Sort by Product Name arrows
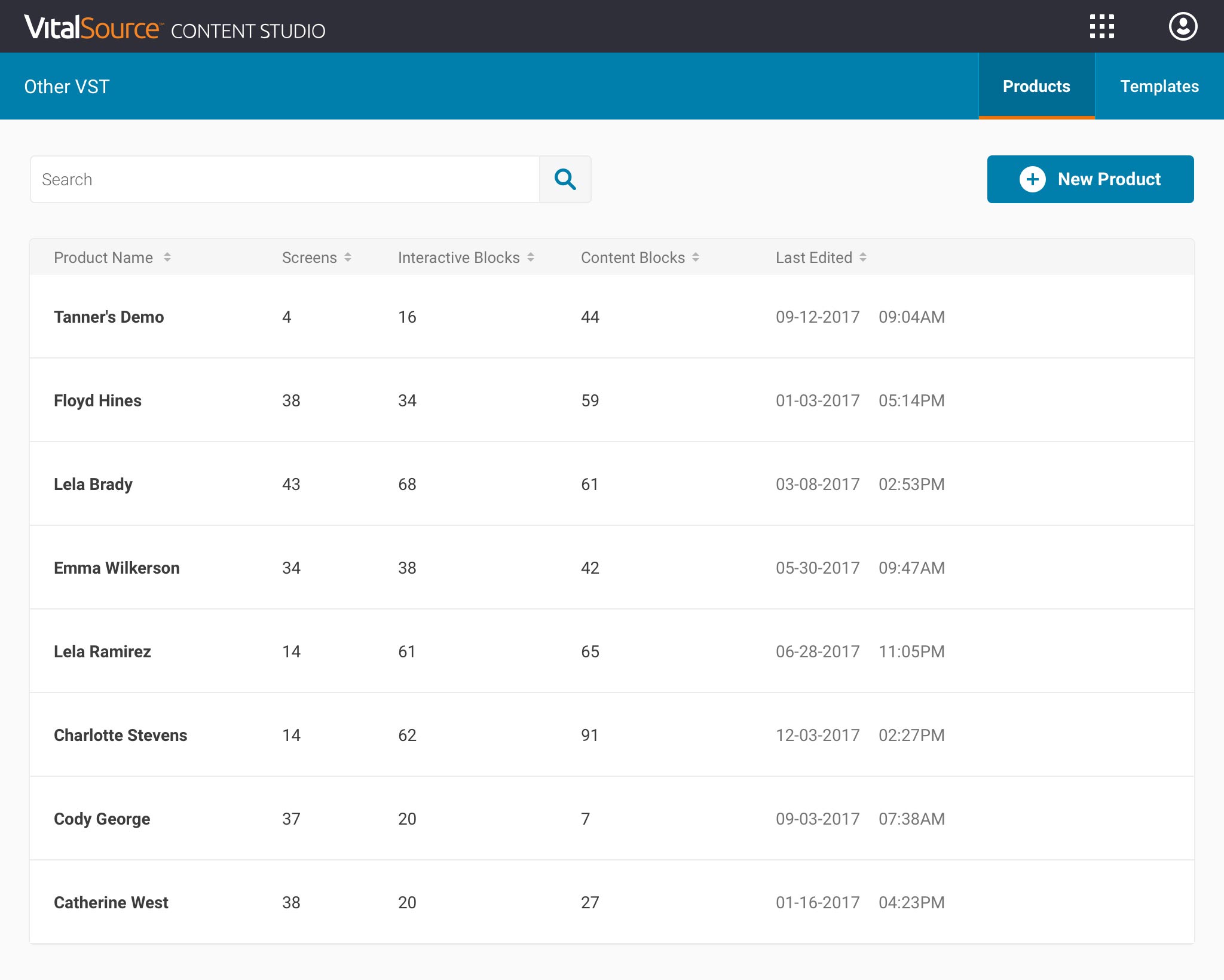 pos(167,258)
